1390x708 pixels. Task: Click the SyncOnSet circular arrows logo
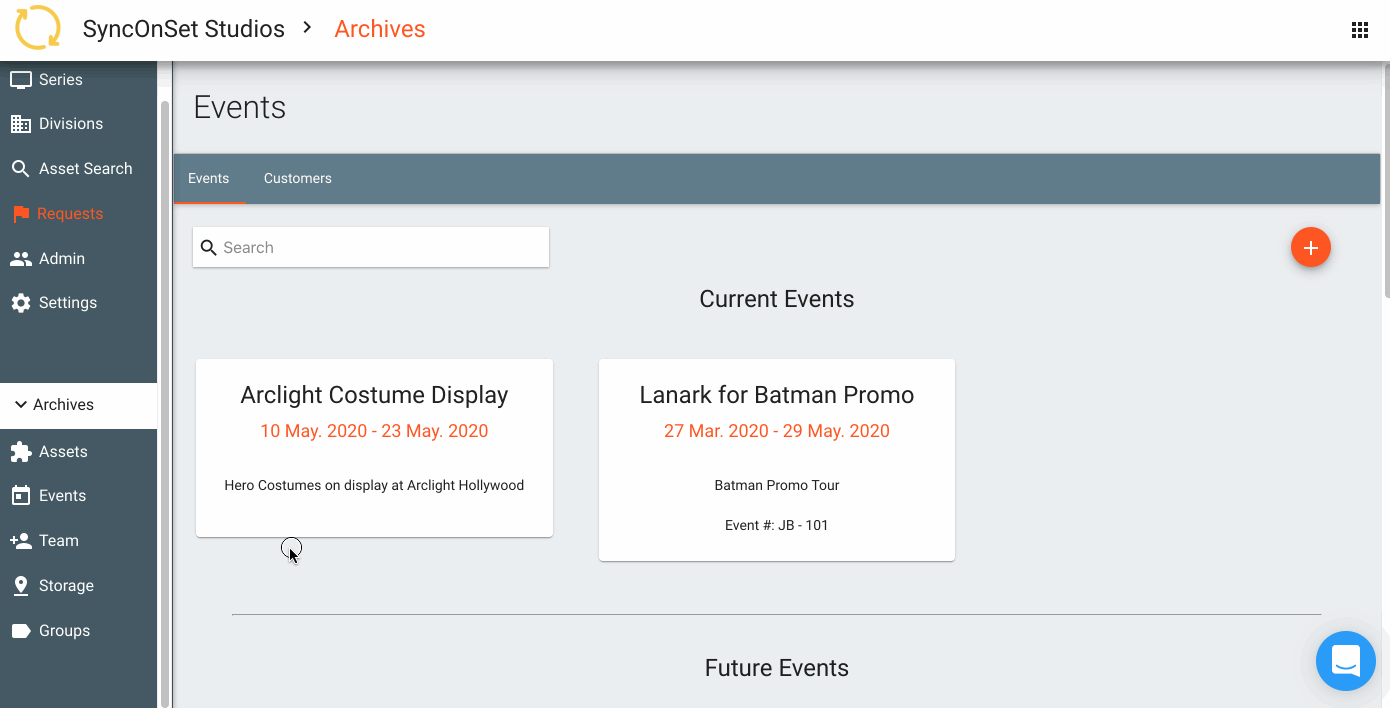pos(38,28)
